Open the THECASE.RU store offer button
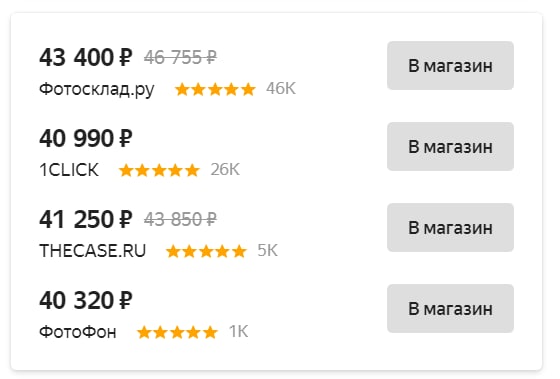Viewport: 560px width, 379px height. 450,228
